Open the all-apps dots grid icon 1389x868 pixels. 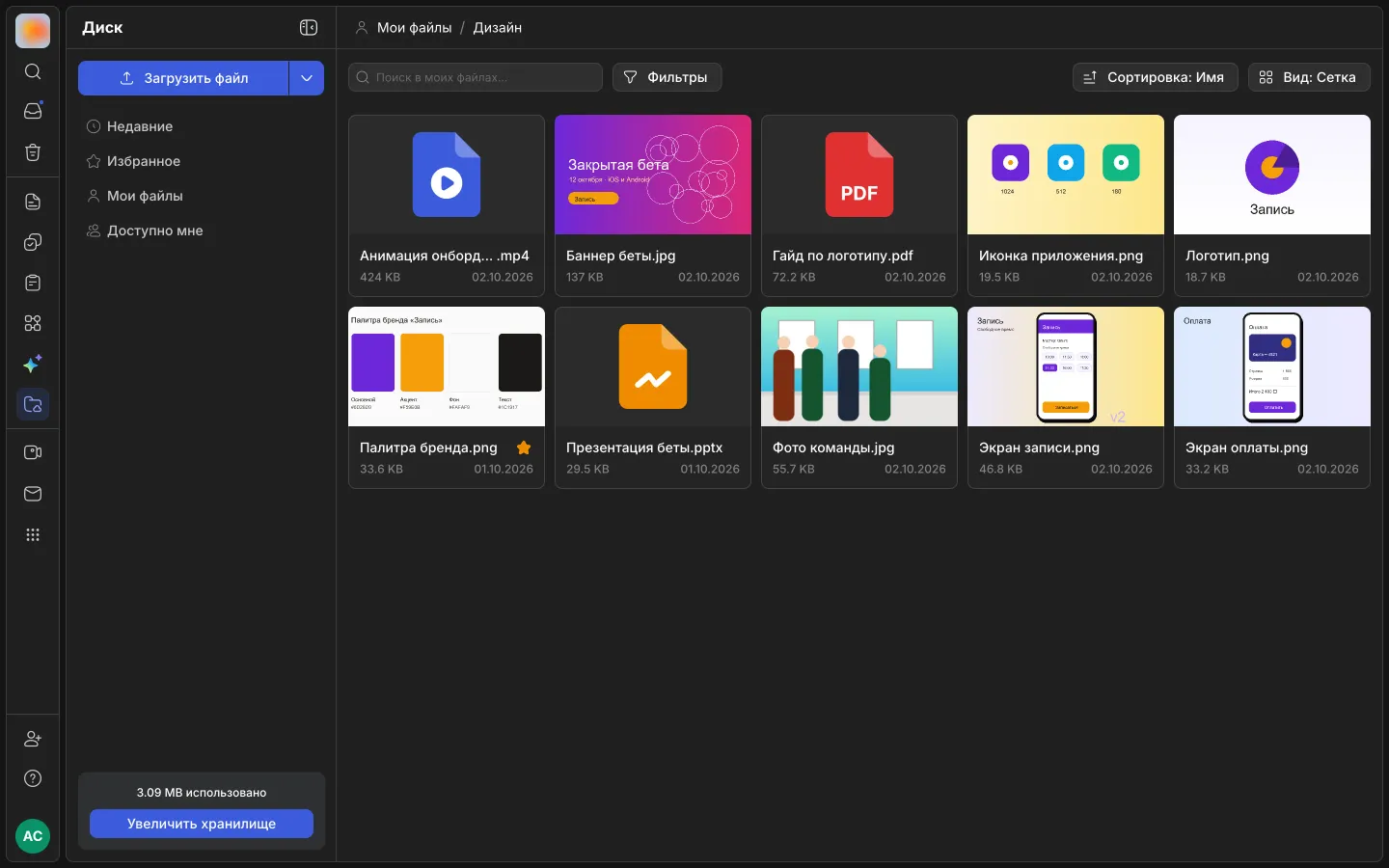click(x=33, y=534)
